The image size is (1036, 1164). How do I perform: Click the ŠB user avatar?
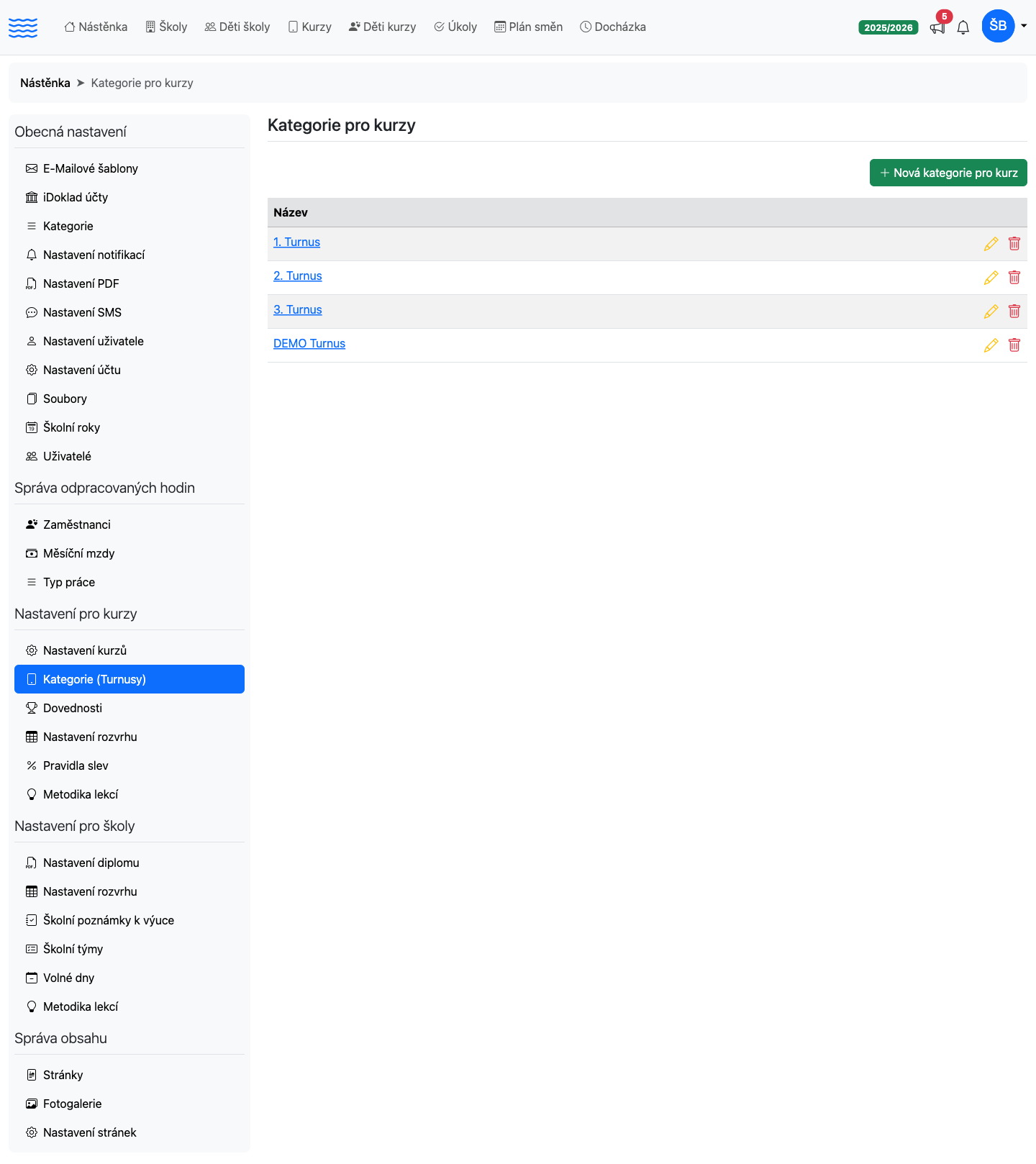click(x=999, y=26)
